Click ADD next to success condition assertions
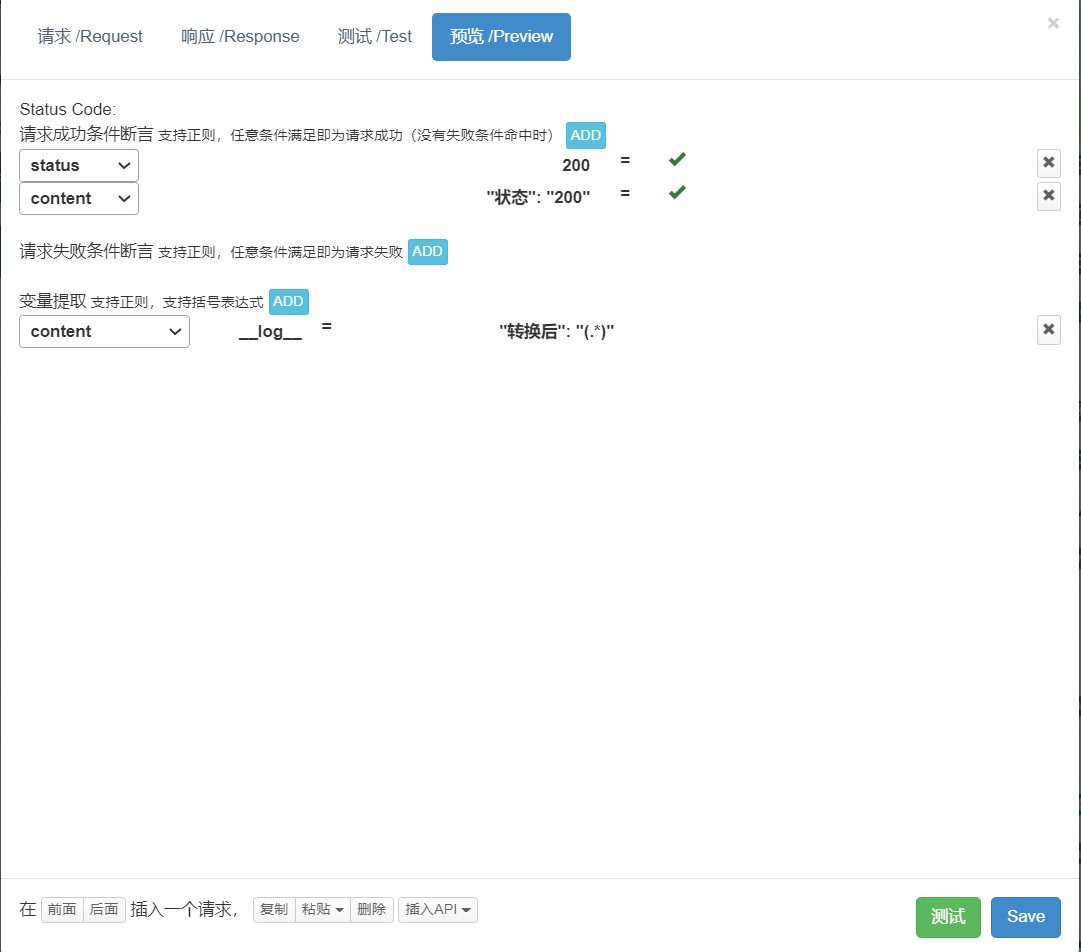This screenshot has width=1081, height=952. [585, 135]
